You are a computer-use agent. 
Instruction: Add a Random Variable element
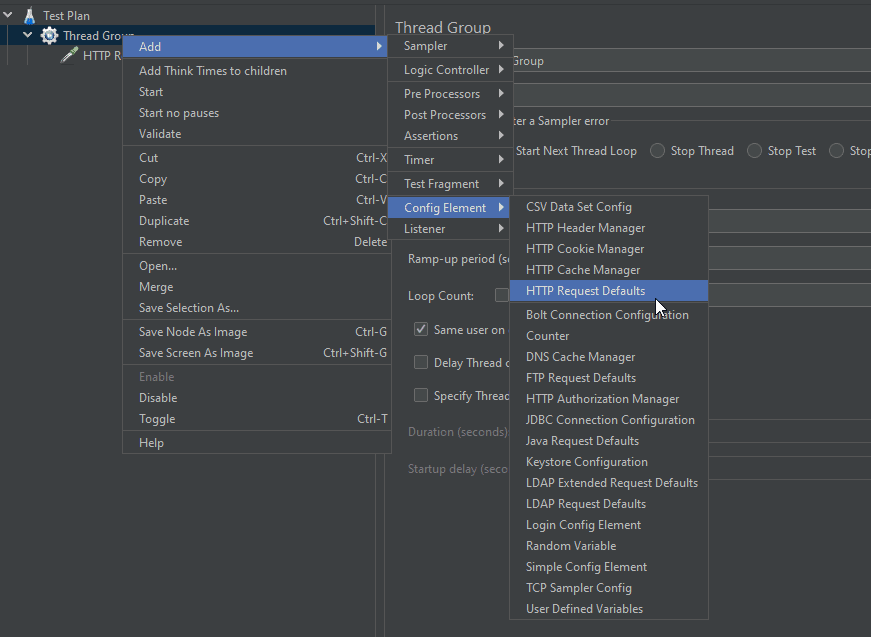(609, 546)
